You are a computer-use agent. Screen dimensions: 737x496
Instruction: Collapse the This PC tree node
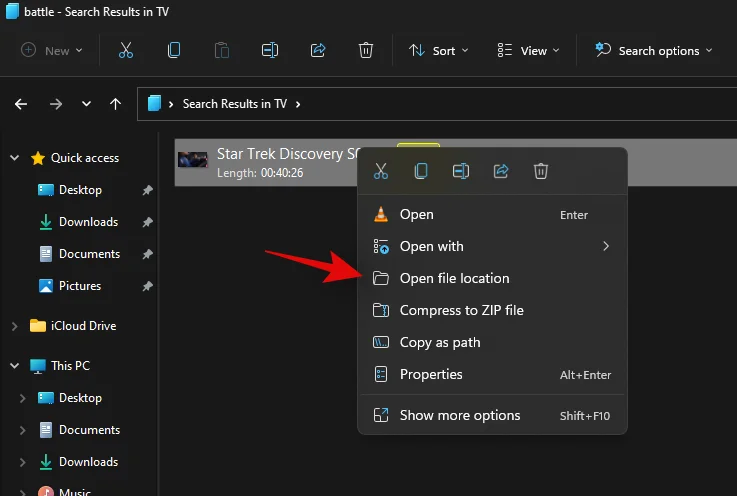tap(15, 366)
